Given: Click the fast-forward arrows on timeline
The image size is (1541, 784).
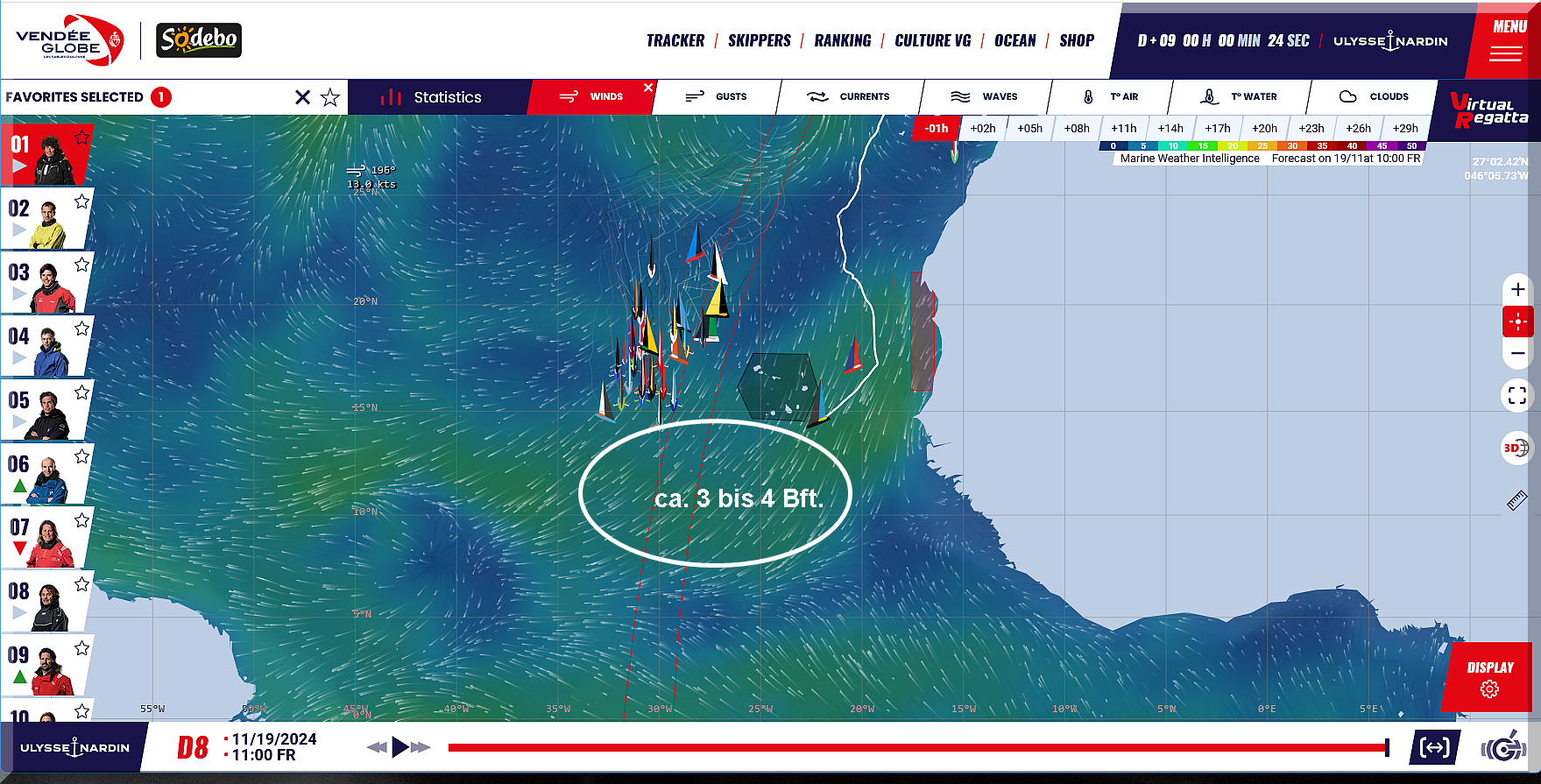Looking at the screenshot, I should click(x=421, y=747).
